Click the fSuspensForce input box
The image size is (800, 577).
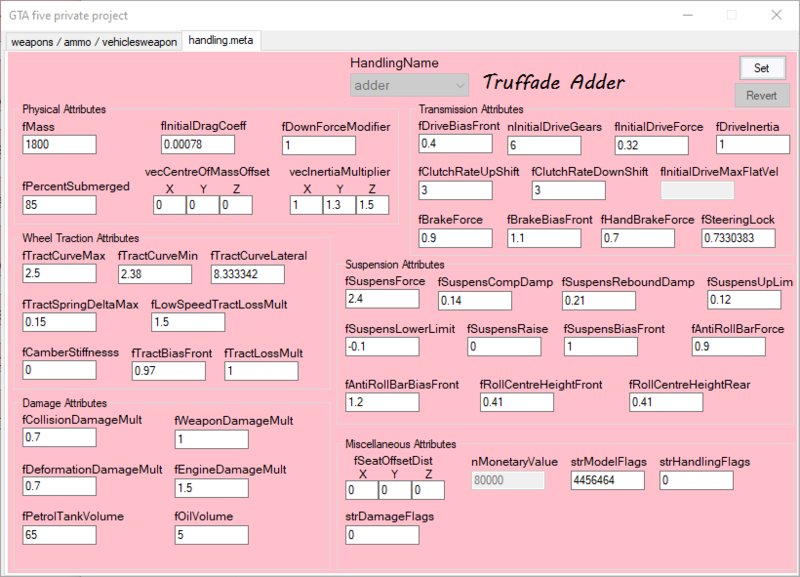[x=381, y=299]
